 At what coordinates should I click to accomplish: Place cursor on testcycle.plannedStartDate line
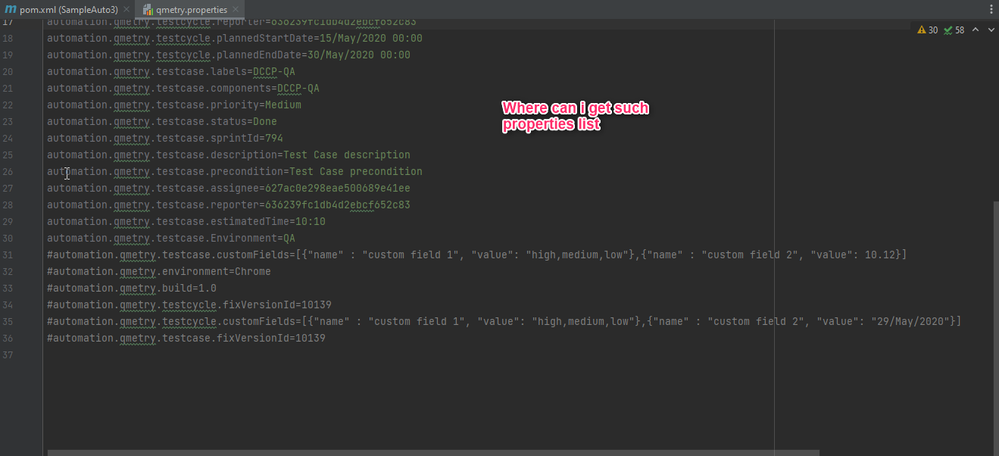pyautogui.click(x=234, y=38)
